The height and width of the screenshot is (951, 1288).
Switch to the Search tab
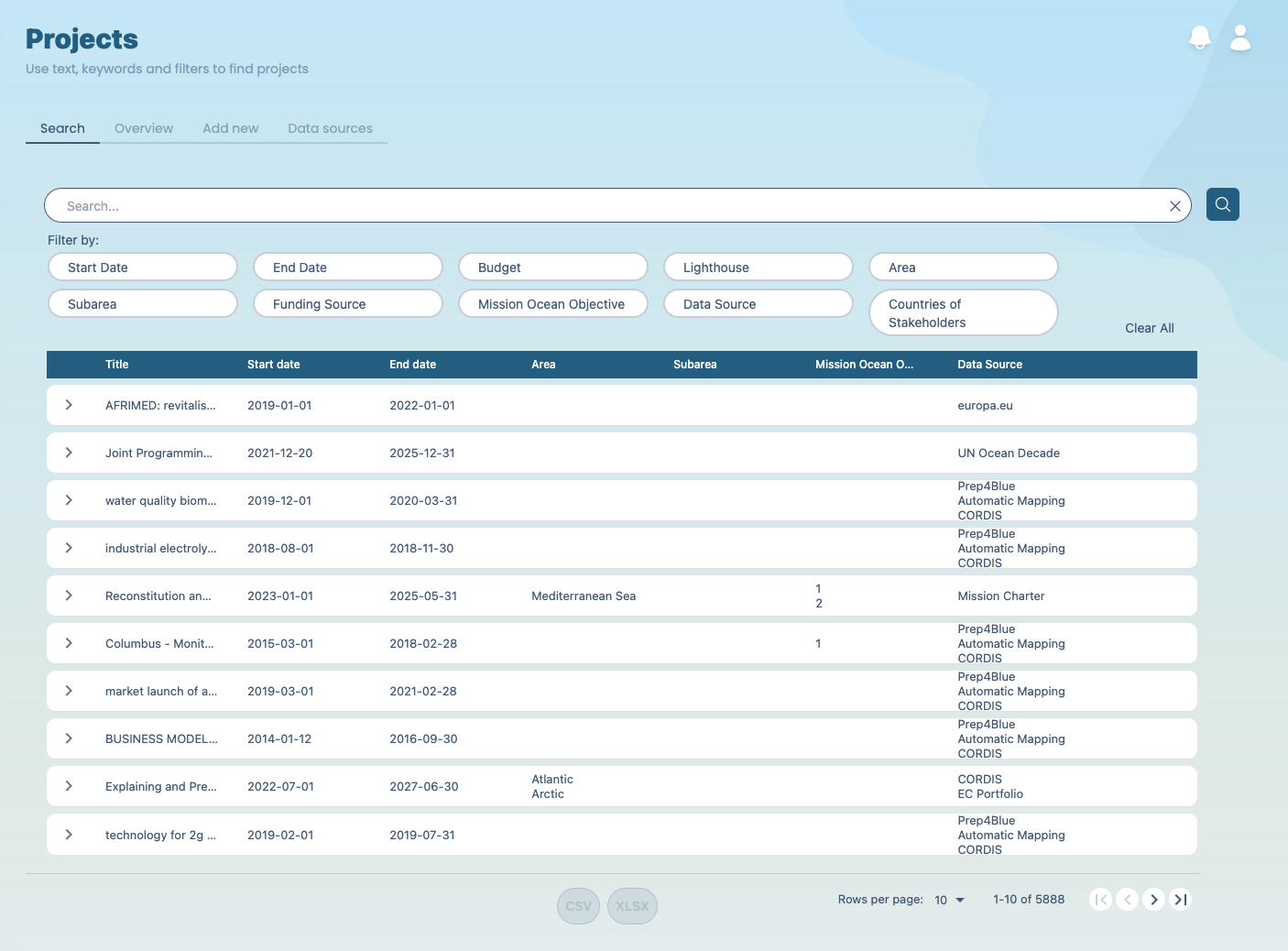point(62,128)
